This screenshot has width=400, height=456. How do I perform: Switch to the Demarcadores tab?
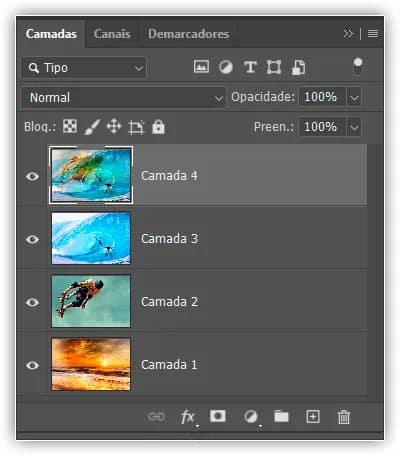(x=189, y=34)
